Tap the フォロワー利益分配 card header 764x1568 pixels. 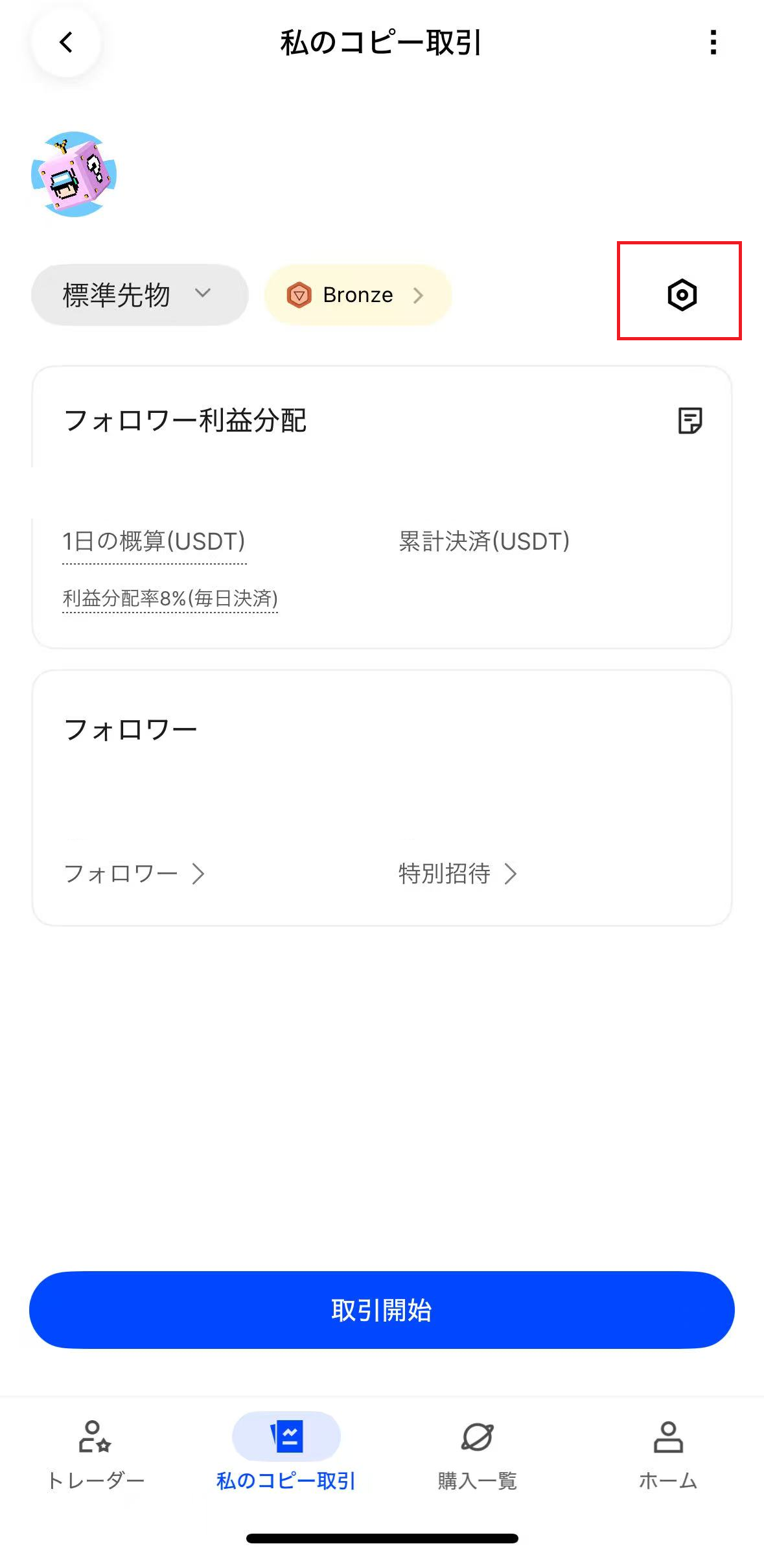point(185,421)
